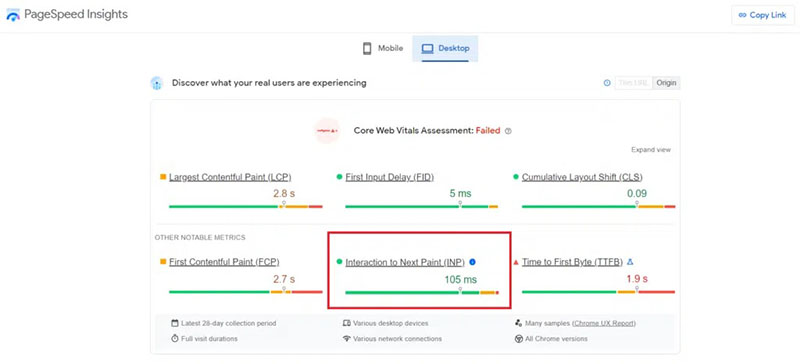This screenshot has height=364, width=800.
Task: Click the real users experience icon
Action: click(157, 83)
